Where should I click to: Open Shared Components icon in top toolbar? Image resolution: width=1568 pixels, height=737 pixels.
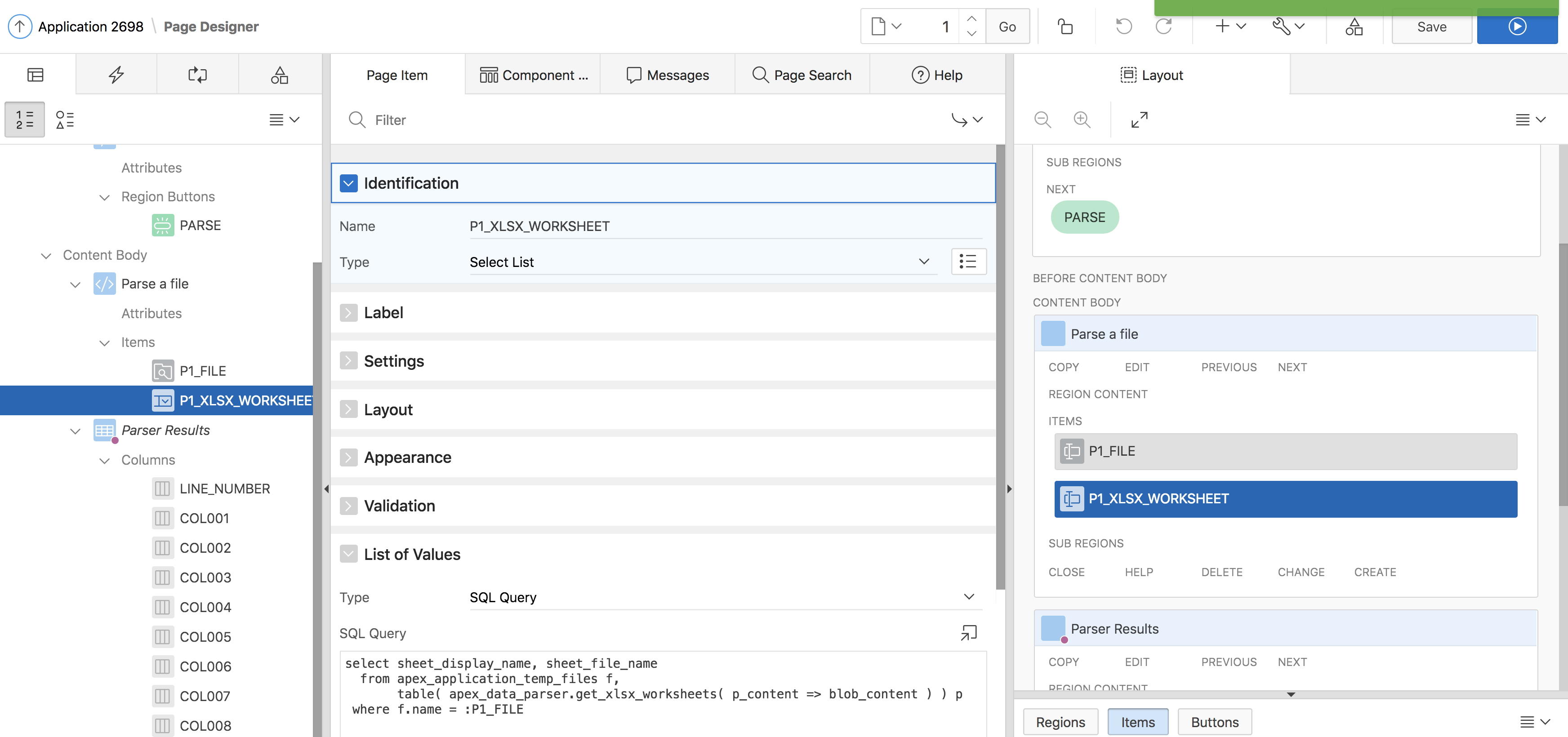tap(1354, 26)
